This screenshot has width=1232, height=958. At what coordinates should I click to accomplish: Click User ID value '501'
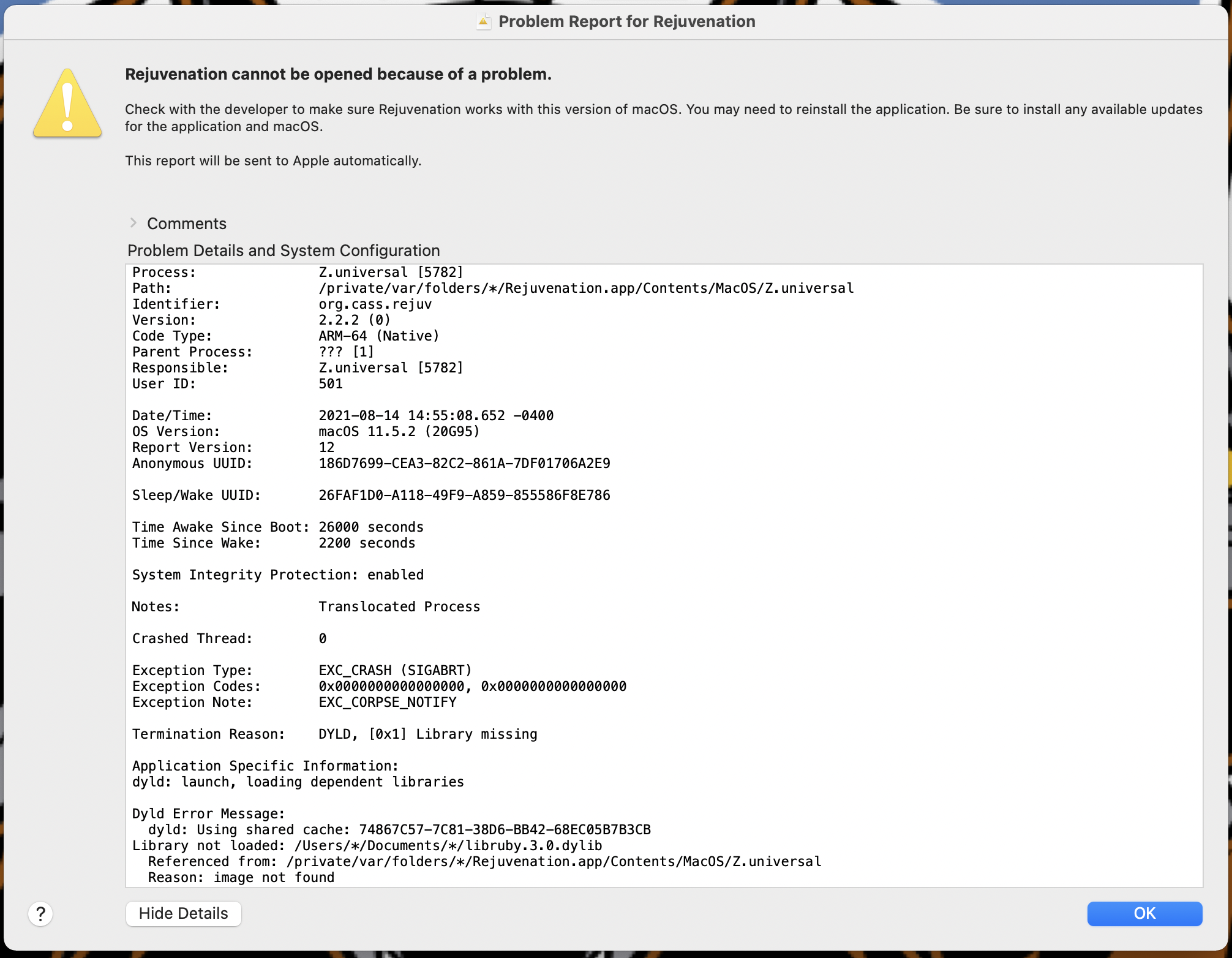[x=331, y=383]
